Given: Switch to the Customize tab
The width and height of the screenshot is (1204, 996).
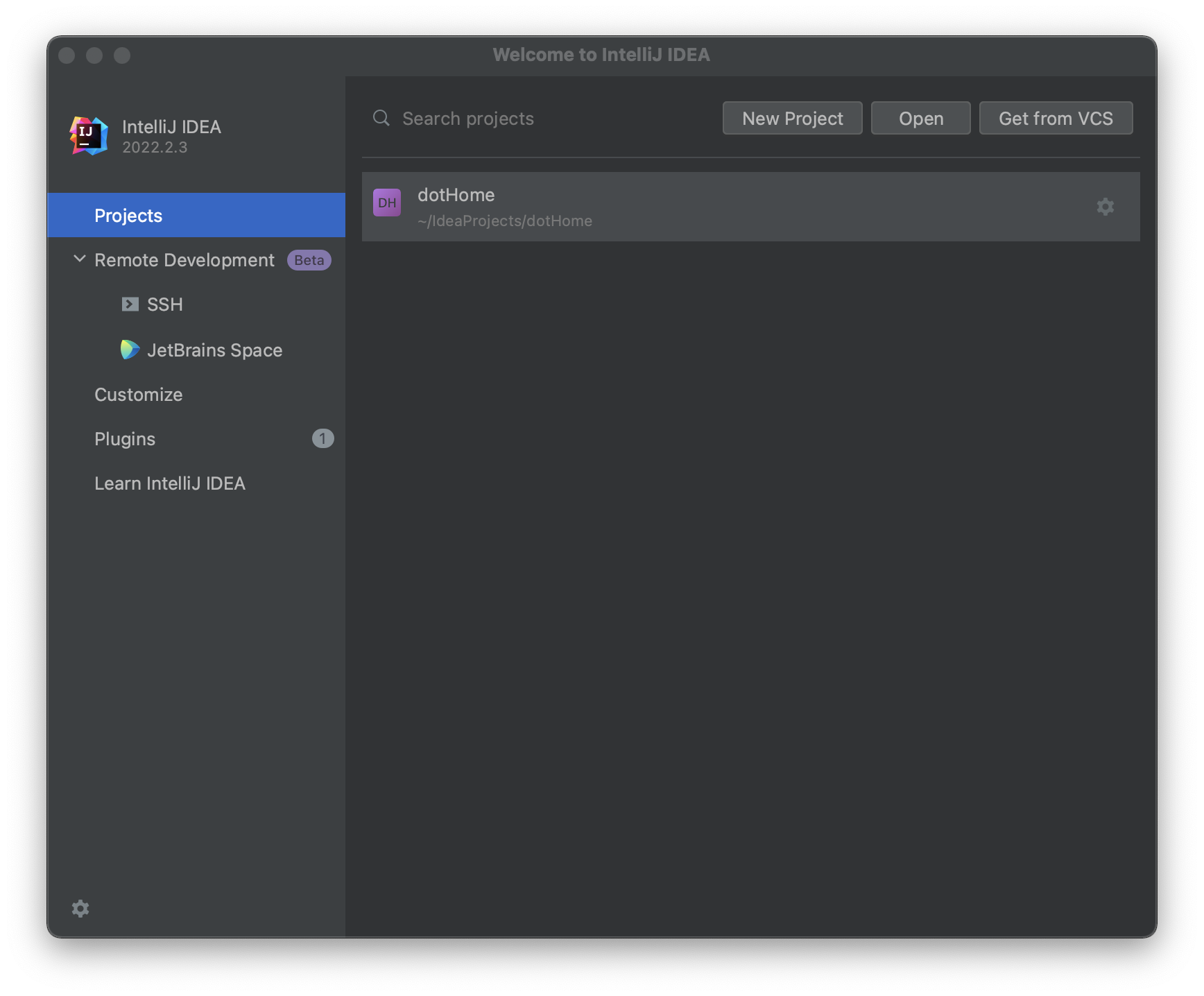Looking at the screenshot, I should (196, 395).
